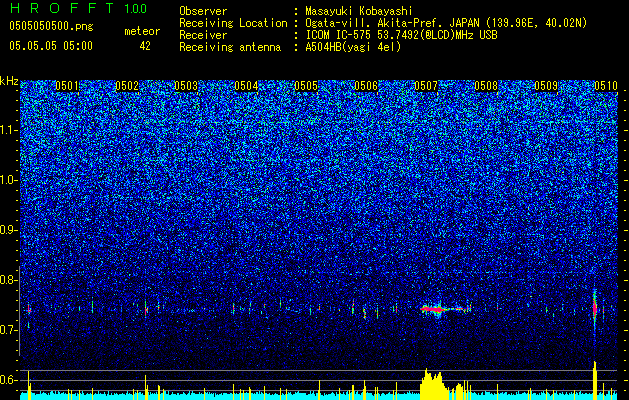Click the 0501 time marker
Screen dimensions: 629x400
click(x=67, y=85)
